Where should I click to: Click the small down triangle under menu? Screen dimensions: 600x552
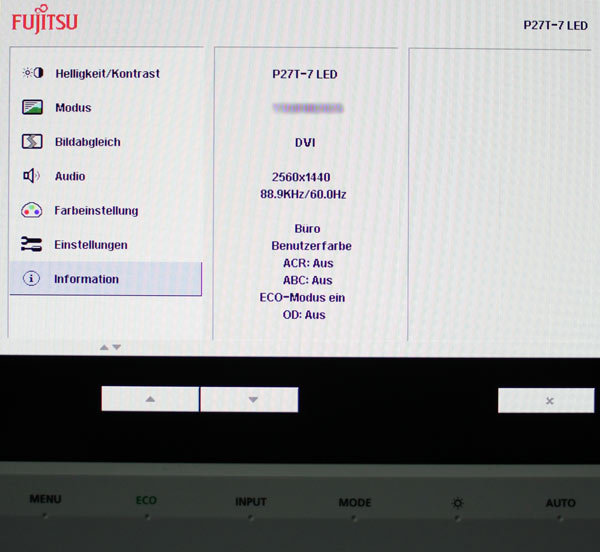[117, 347]
